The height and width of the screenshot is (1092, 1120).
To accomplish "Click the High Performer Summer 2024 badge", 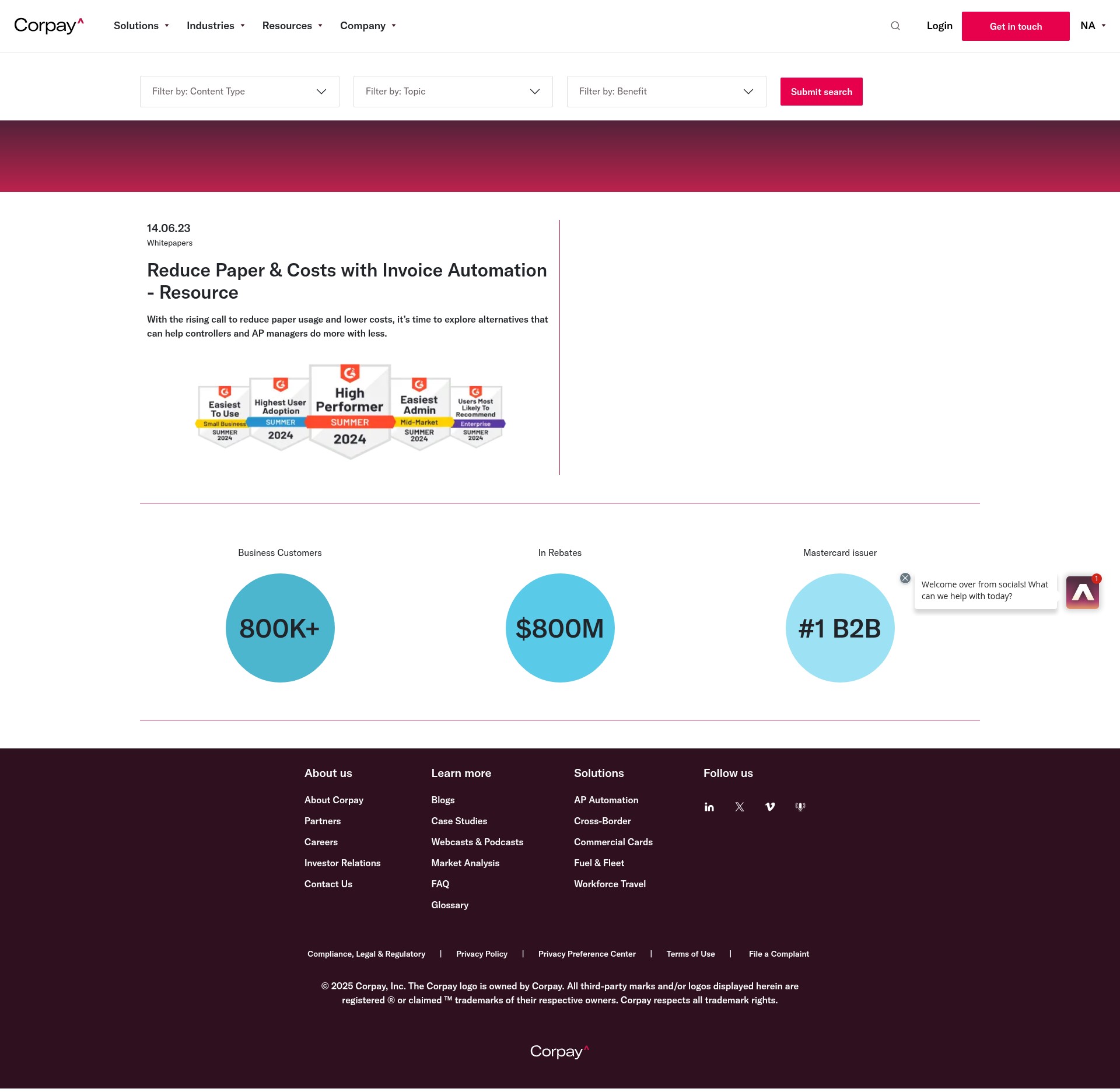I will coord(350,412).
